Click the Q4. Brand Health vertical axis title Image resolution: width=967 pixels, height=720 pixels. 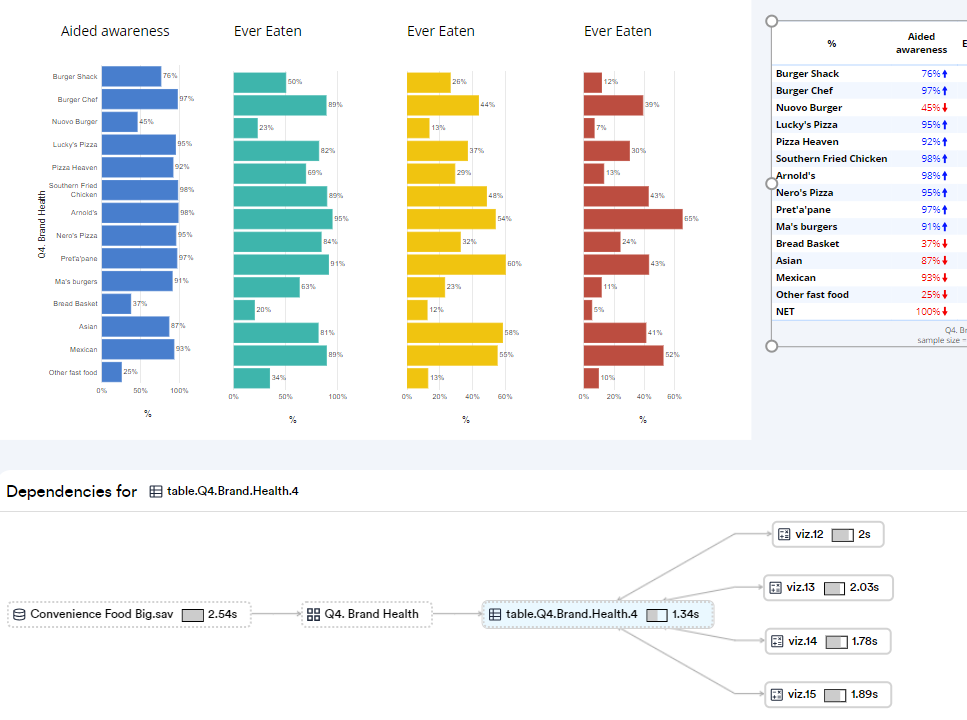(42, 225)
